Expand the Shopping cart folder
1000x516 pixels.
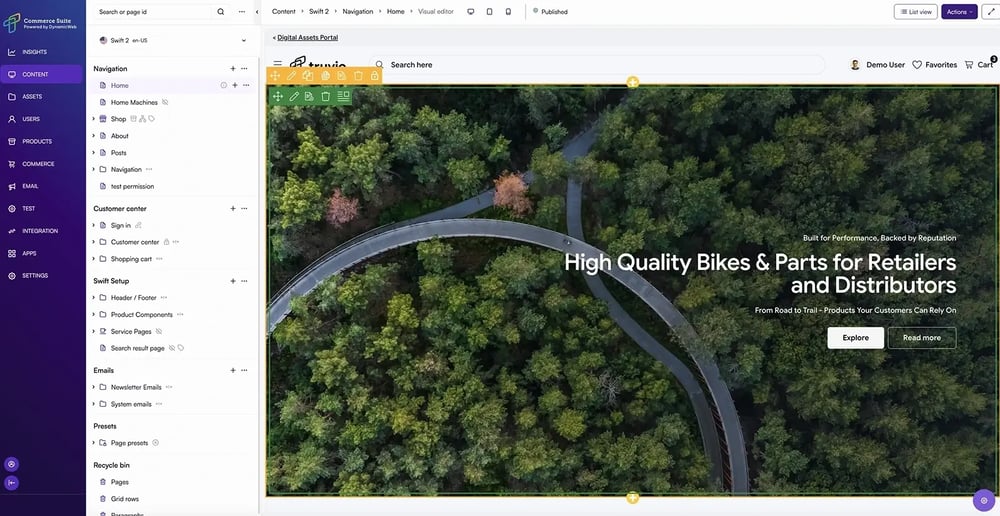coord(94,259)
